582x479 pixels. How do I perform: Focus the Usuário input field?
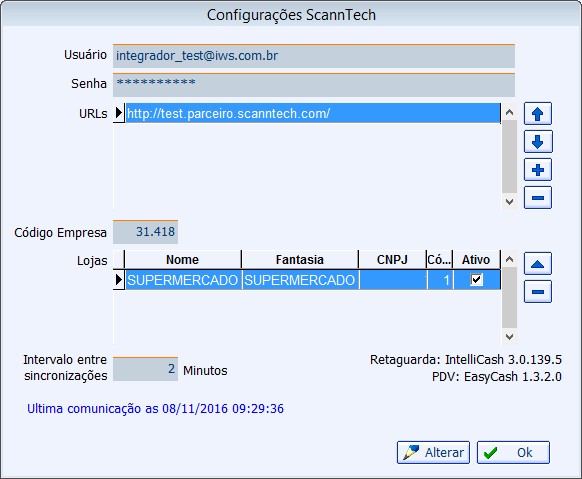coord(314,56)
